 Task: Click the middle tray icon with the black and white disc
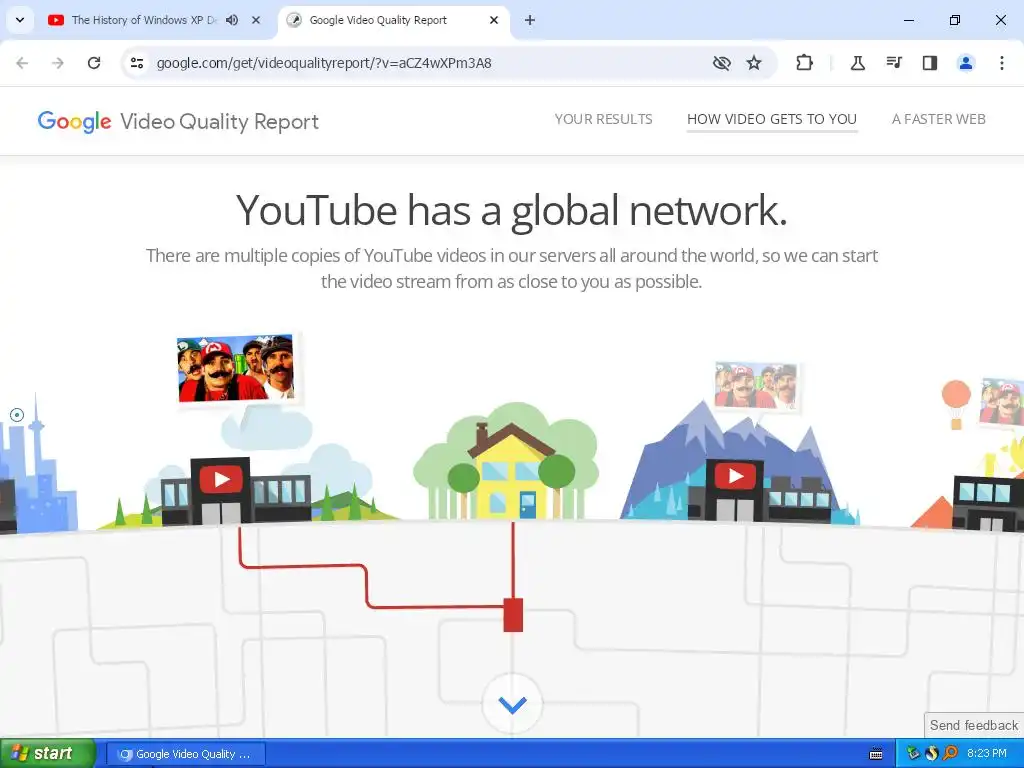click(x=931, y=754)
